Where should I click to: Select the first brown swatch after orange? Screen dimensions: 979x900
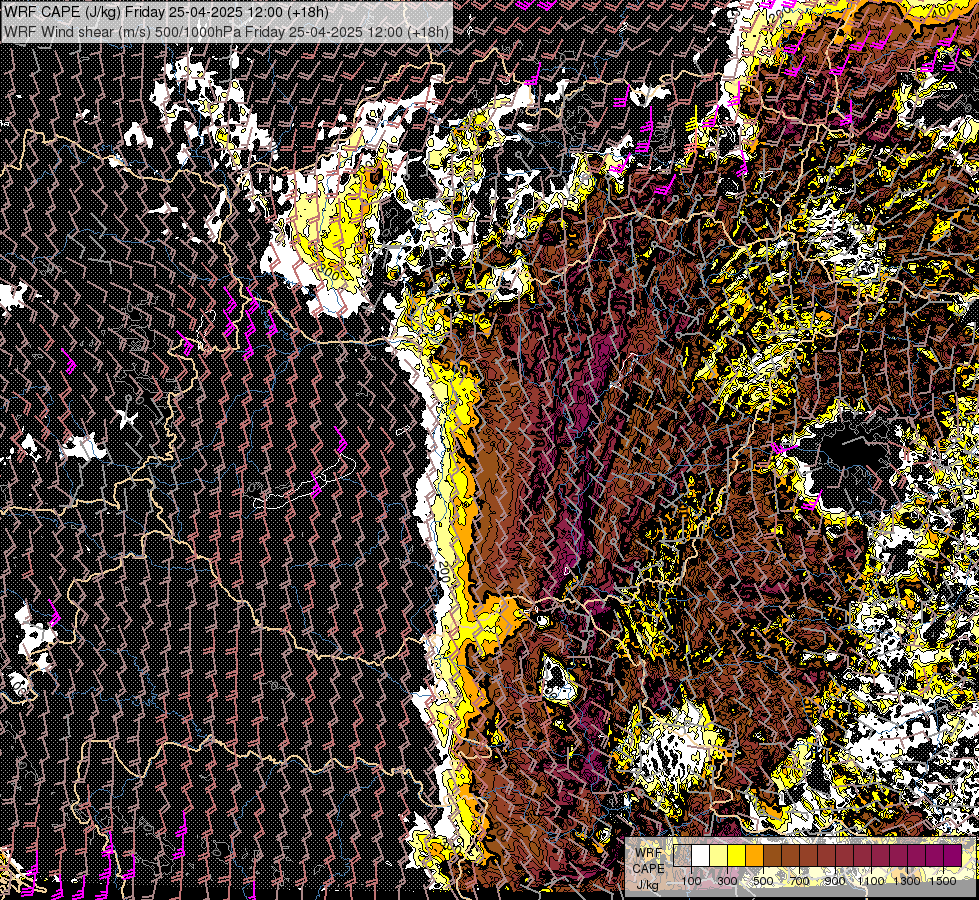point(772,855)
